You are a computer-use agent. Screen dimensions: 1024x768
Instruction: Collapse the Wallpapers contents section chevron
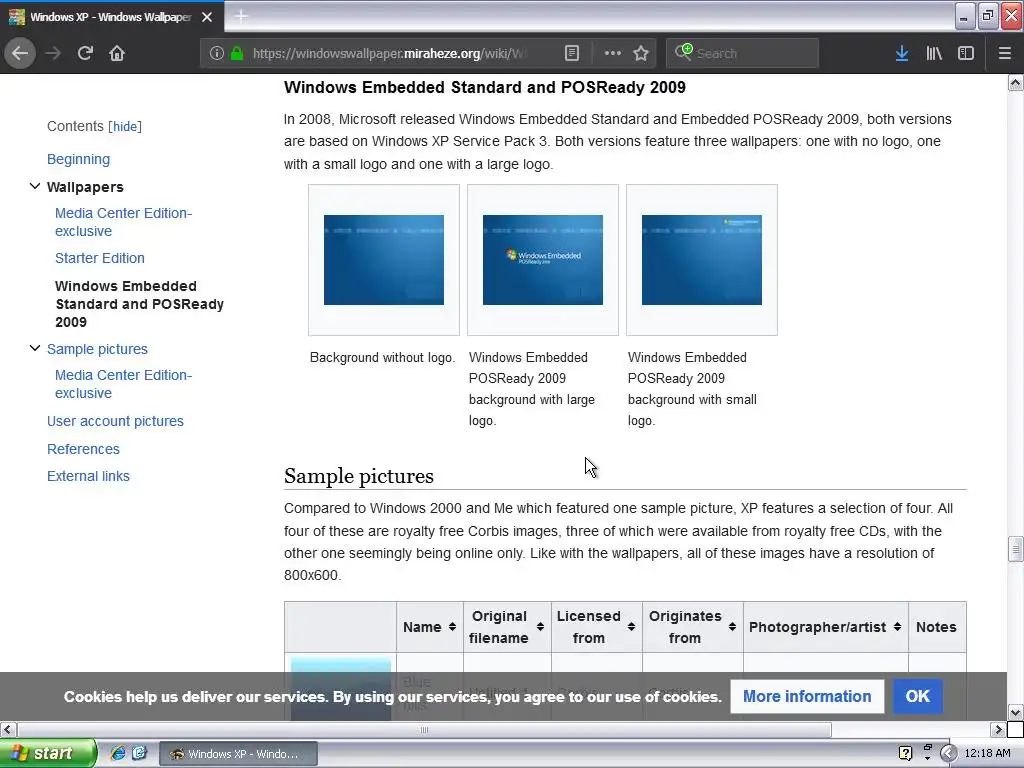click(35, 186)
